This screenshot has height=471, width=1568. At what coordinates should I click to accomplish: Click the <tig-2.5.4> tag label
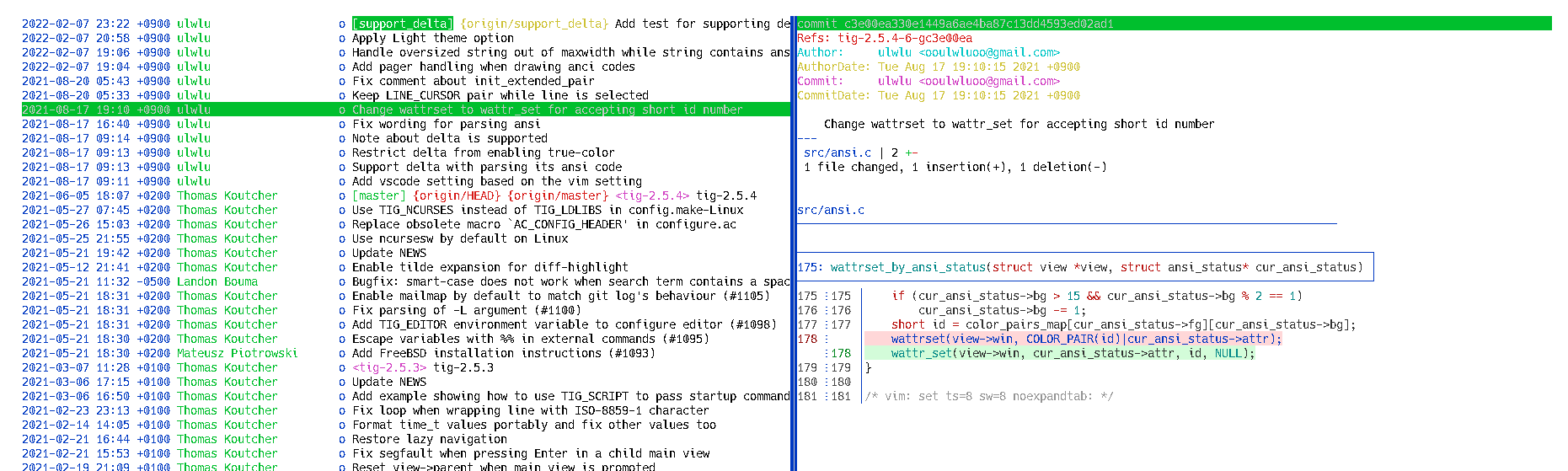(652, 195)
